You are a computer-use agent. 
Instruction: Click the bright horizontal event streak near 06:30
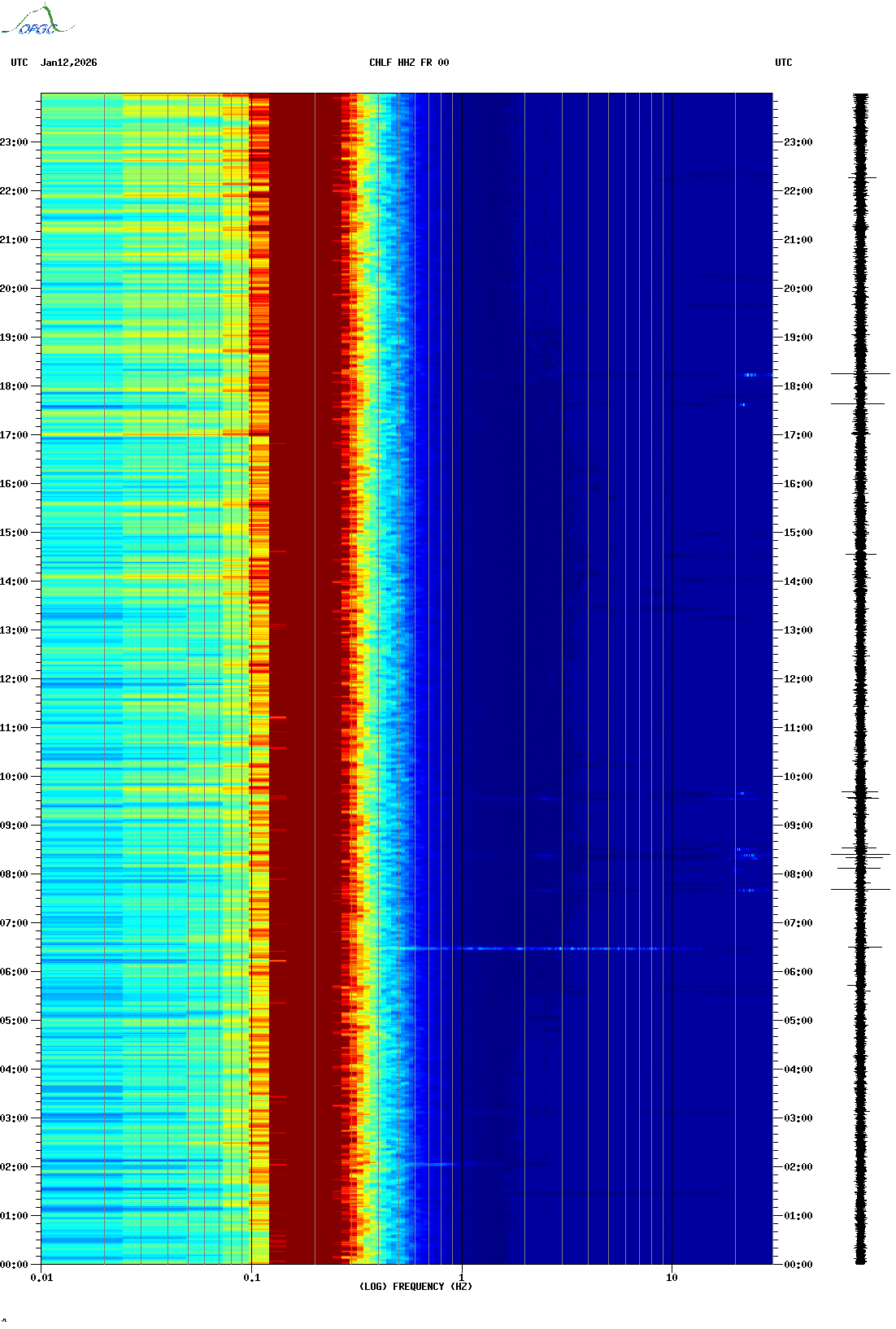coord(537,948)
